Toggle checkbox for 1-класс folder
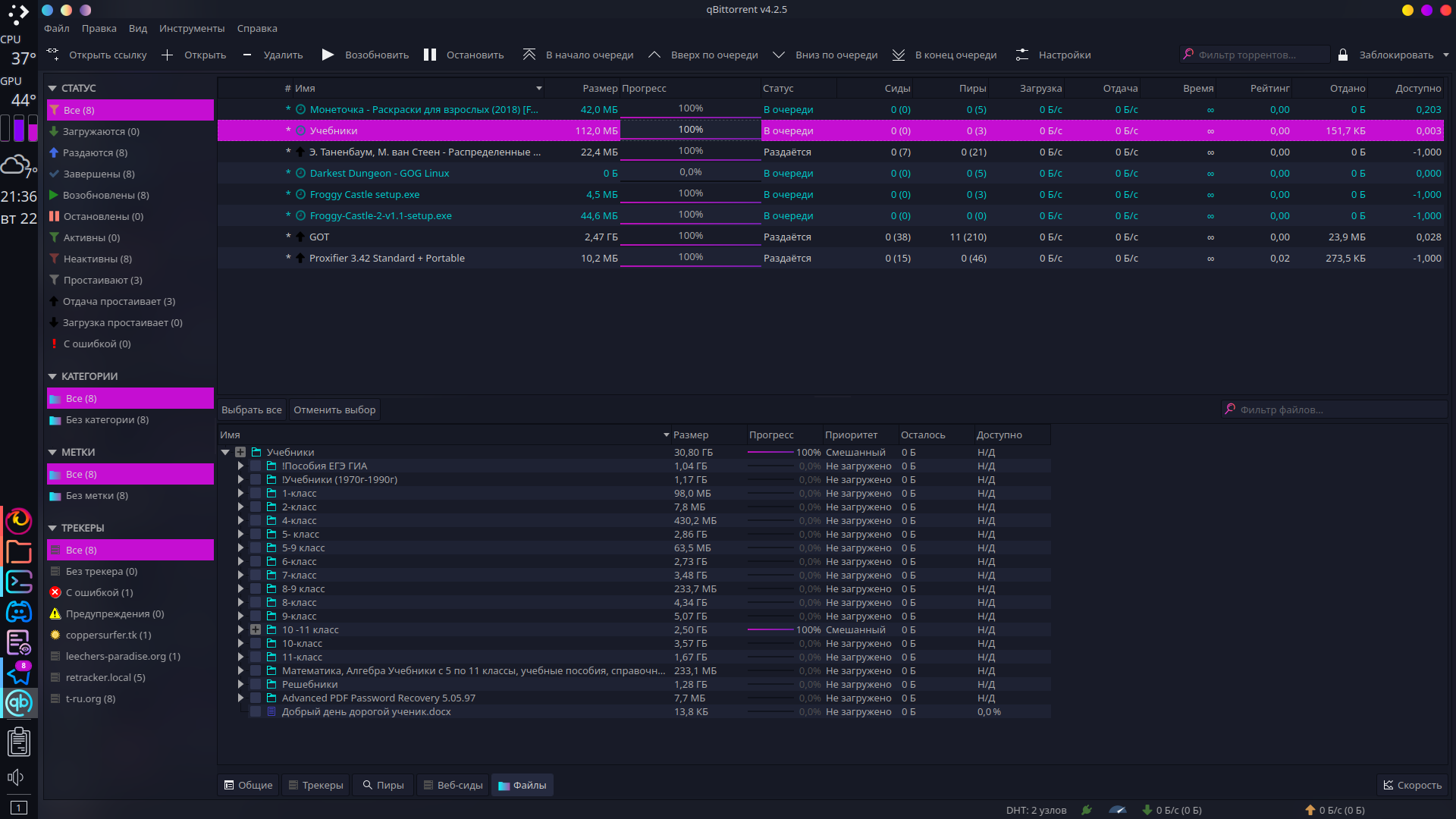Screen dimensions: 1456x819 click(256, 493)
